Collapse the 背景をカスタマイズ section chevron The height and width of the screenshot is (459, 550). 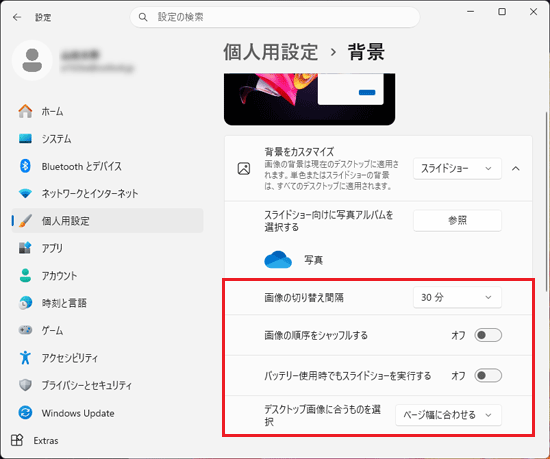tap(516, 169)
